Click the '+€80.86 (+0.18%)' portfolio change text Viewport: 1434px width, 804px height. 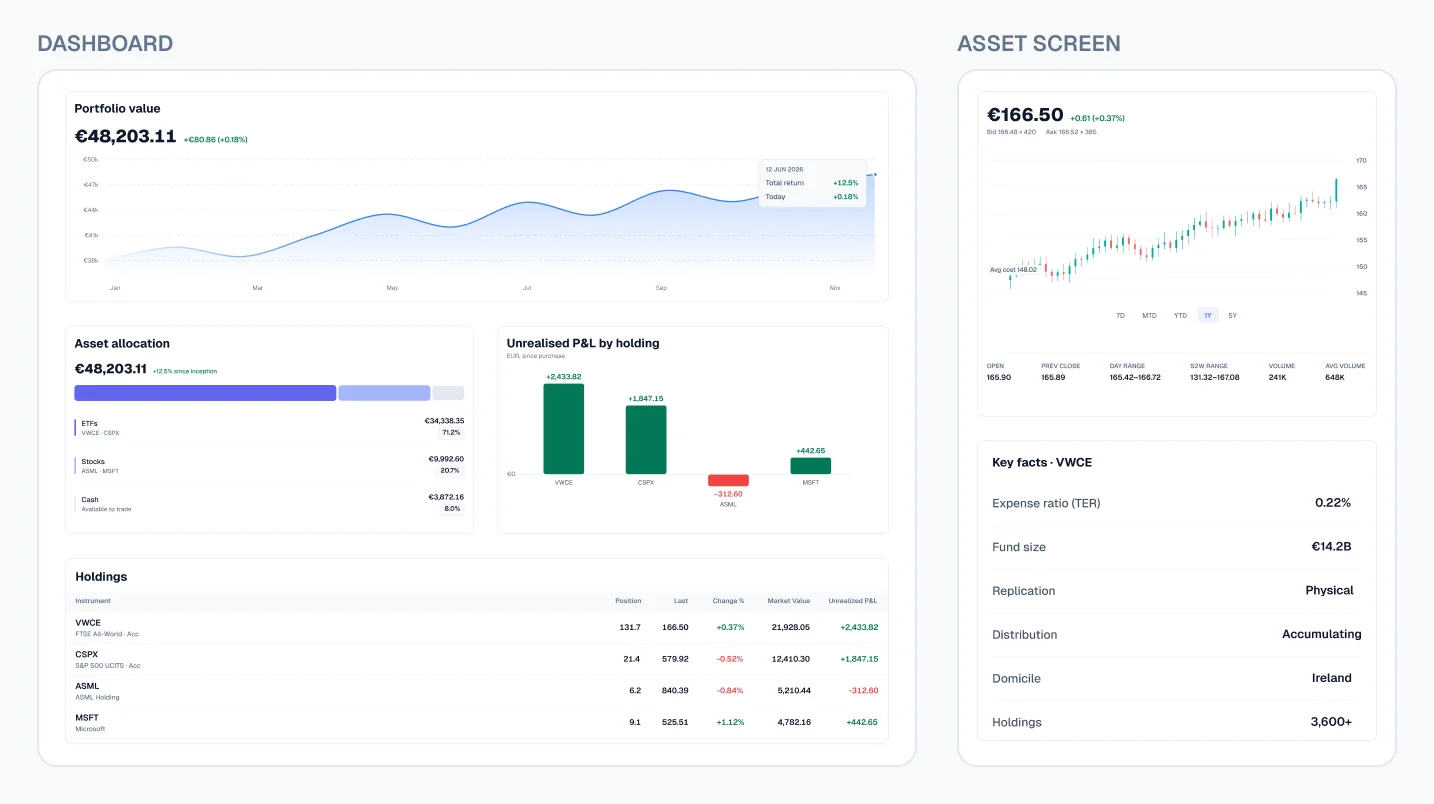pos(215,139)
